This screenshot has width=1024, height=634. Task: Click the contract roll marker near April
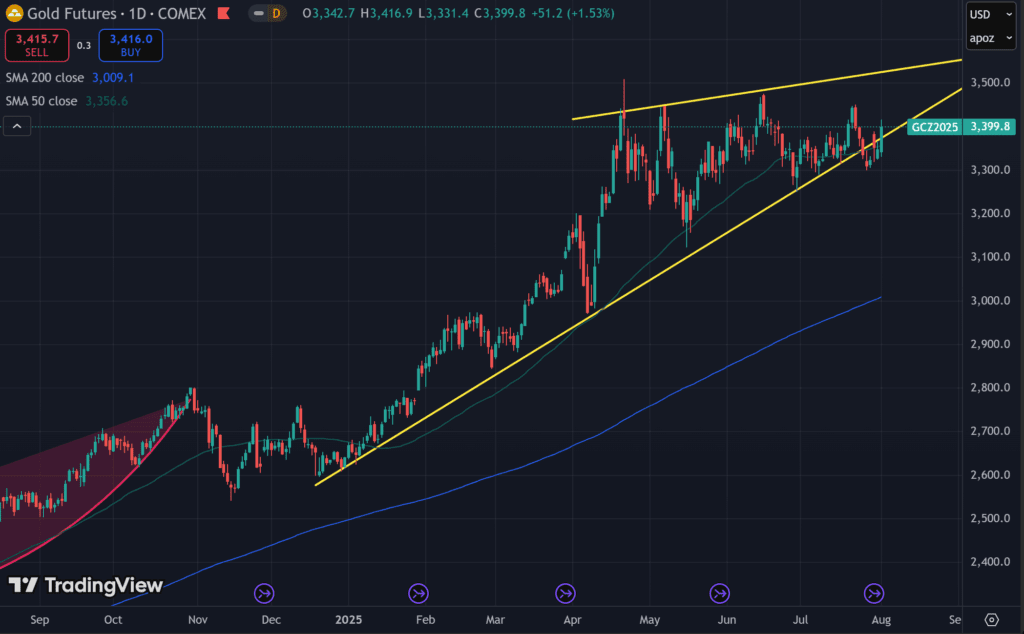point(567,594)
